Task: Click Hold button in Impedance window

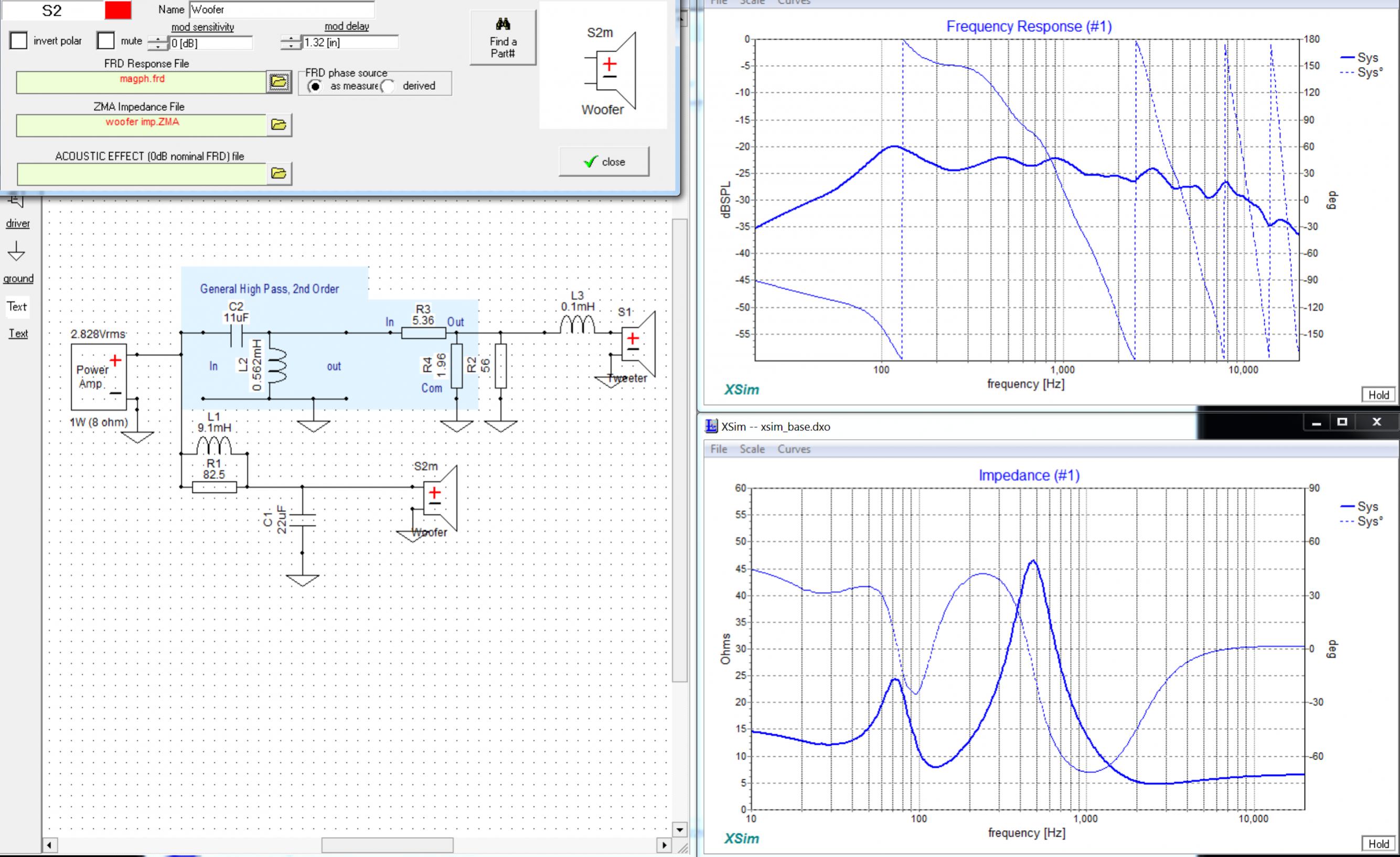Action: click(1378, 844)
